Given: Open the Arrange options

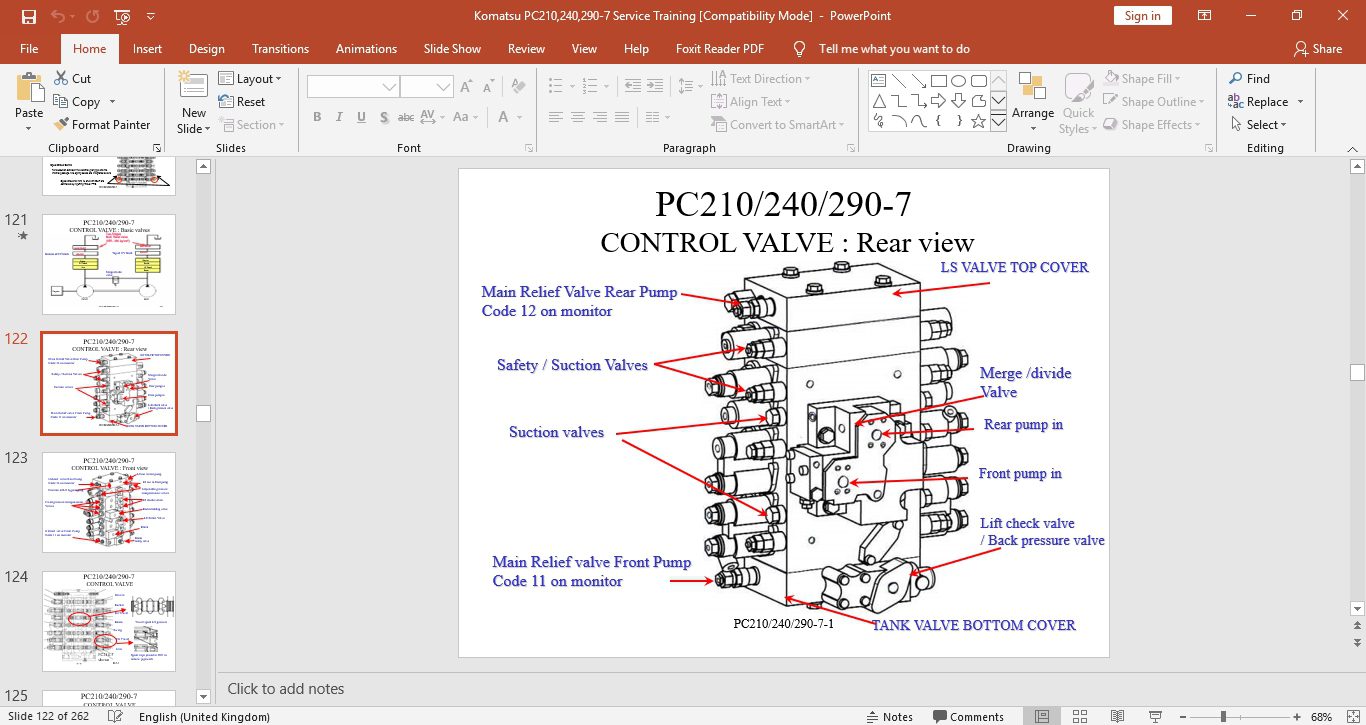Looking at the screenshot, I should [1033, 101].
